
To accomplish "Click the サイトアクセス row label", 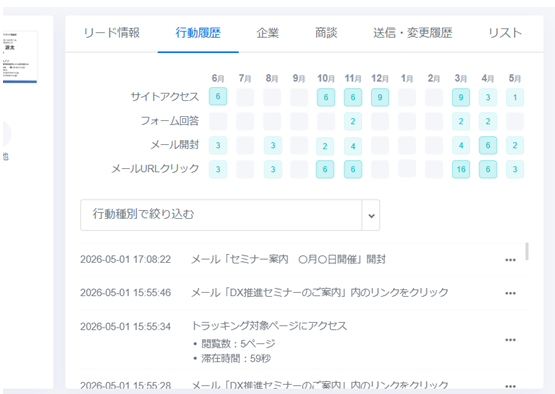I will 165,96.
